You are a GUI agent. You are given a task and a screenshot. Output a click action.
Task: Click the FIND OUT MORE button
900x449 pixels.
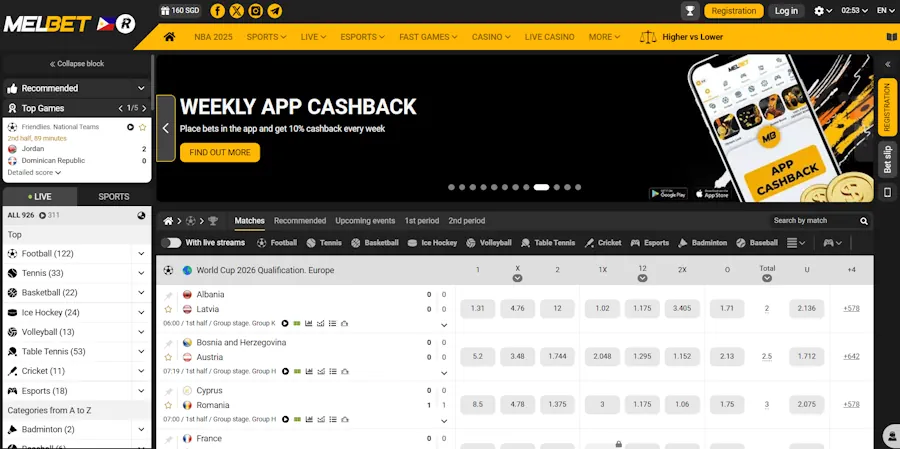[220, 153]
